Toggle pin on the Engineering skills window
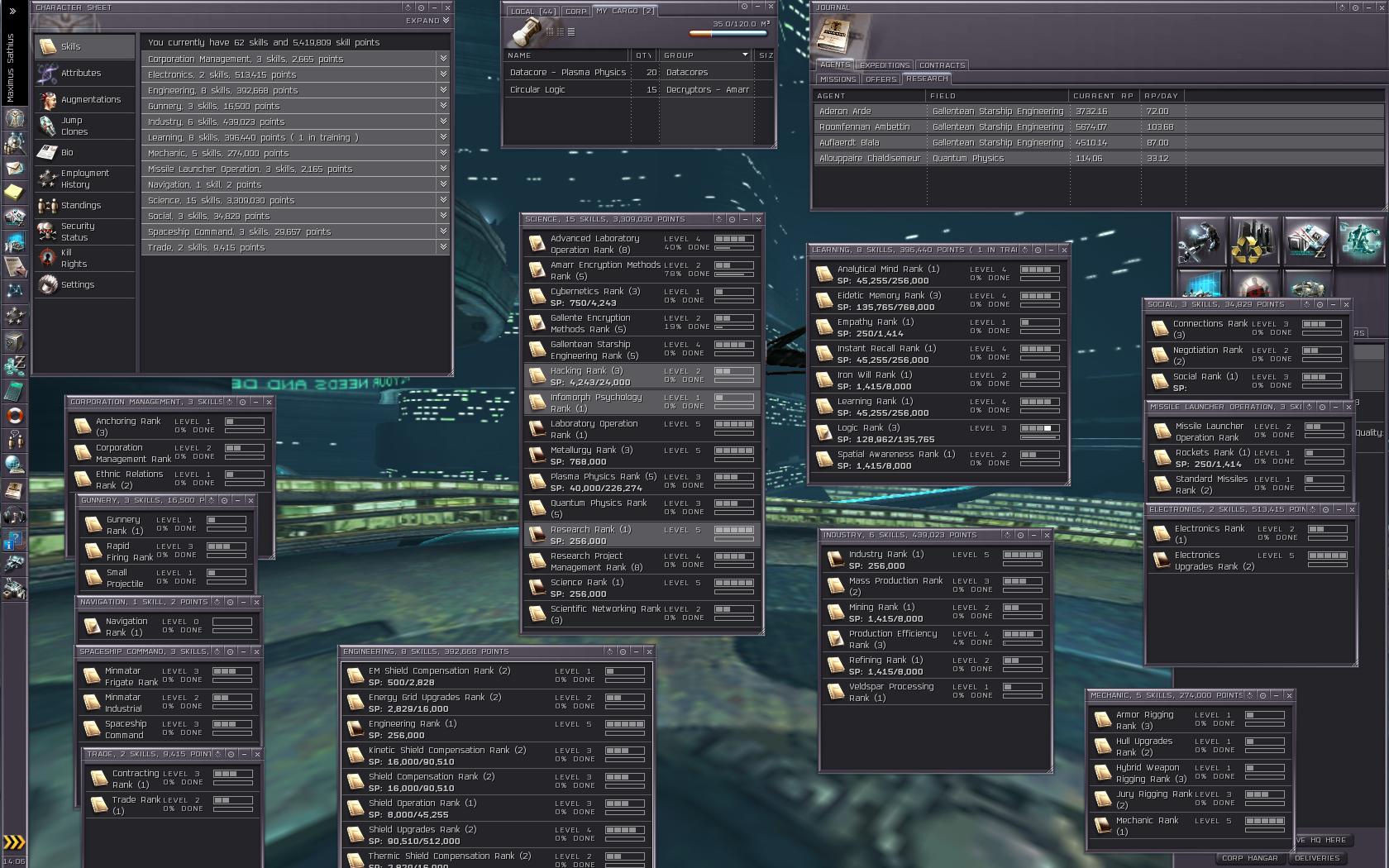 tap(623, 651)
